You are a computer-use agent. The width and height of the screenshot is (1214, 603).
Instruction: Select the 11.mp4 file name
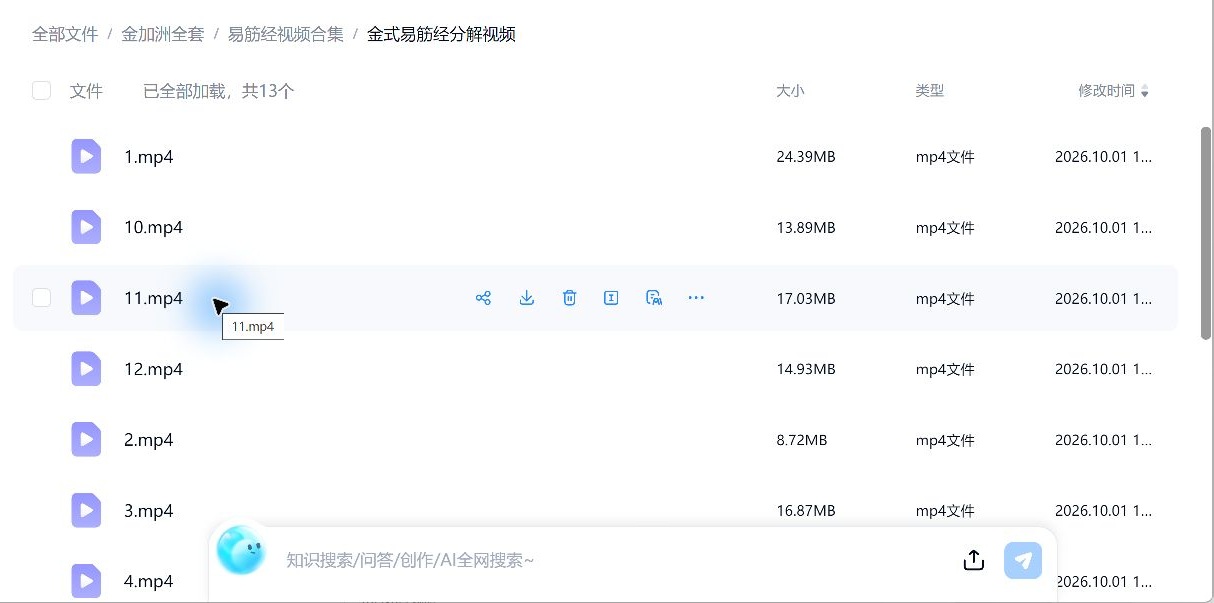click(154, 299)
